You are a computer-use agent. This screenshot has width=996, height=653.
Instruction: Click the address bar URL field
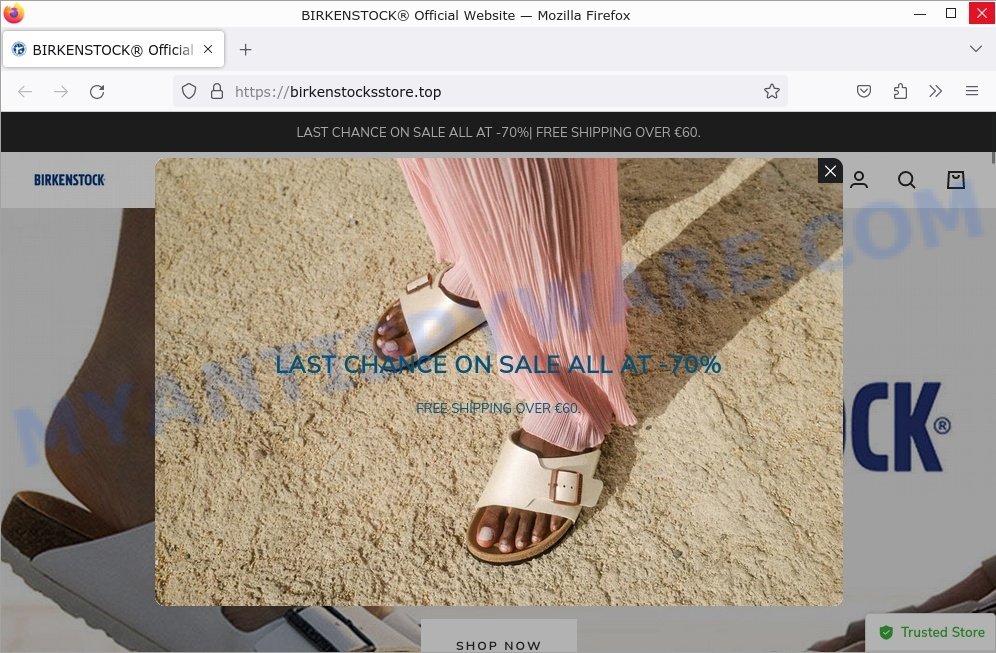tap(480, 91)
